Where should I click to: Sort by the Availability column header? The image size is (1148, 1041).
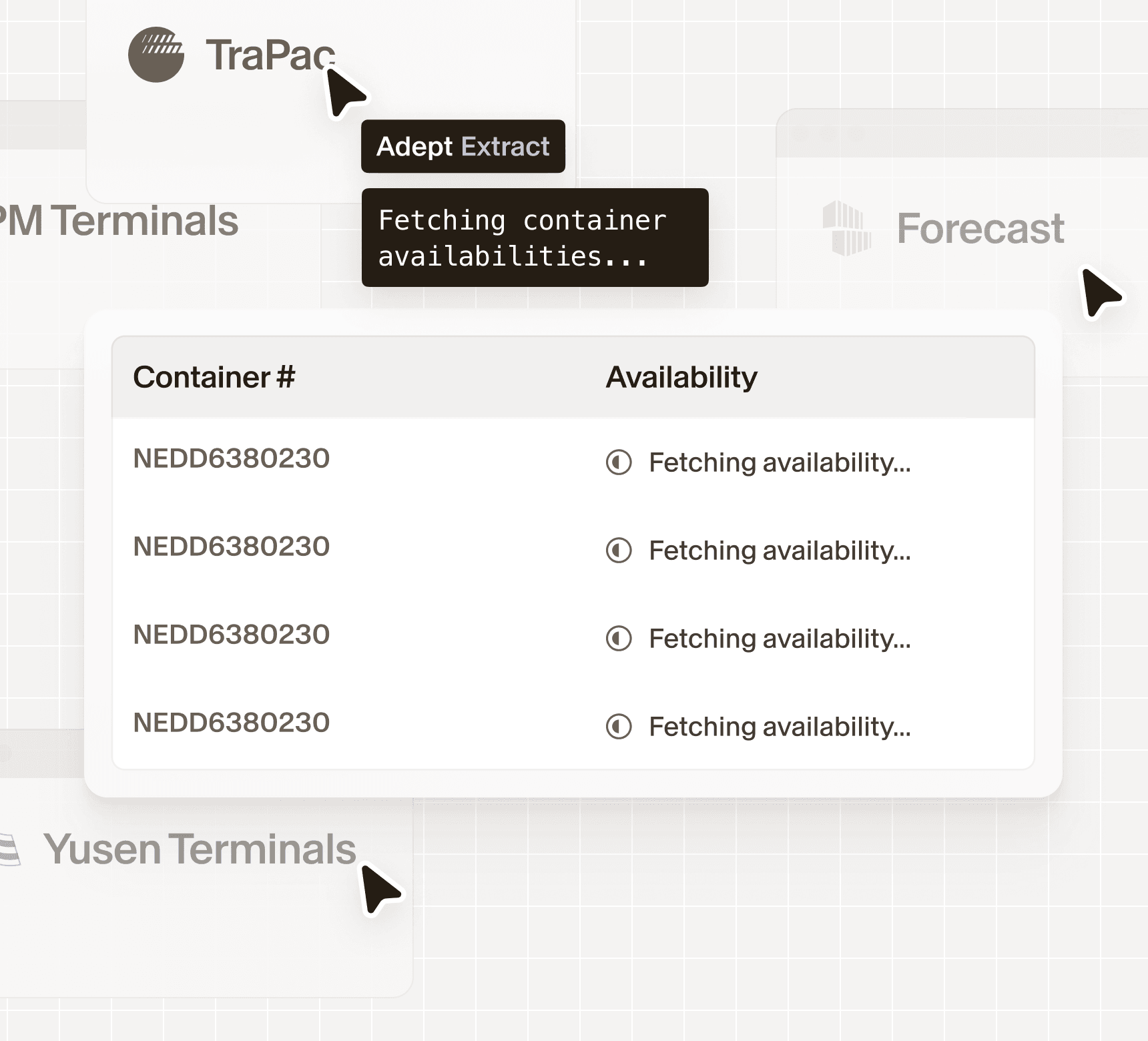(680, 376)
